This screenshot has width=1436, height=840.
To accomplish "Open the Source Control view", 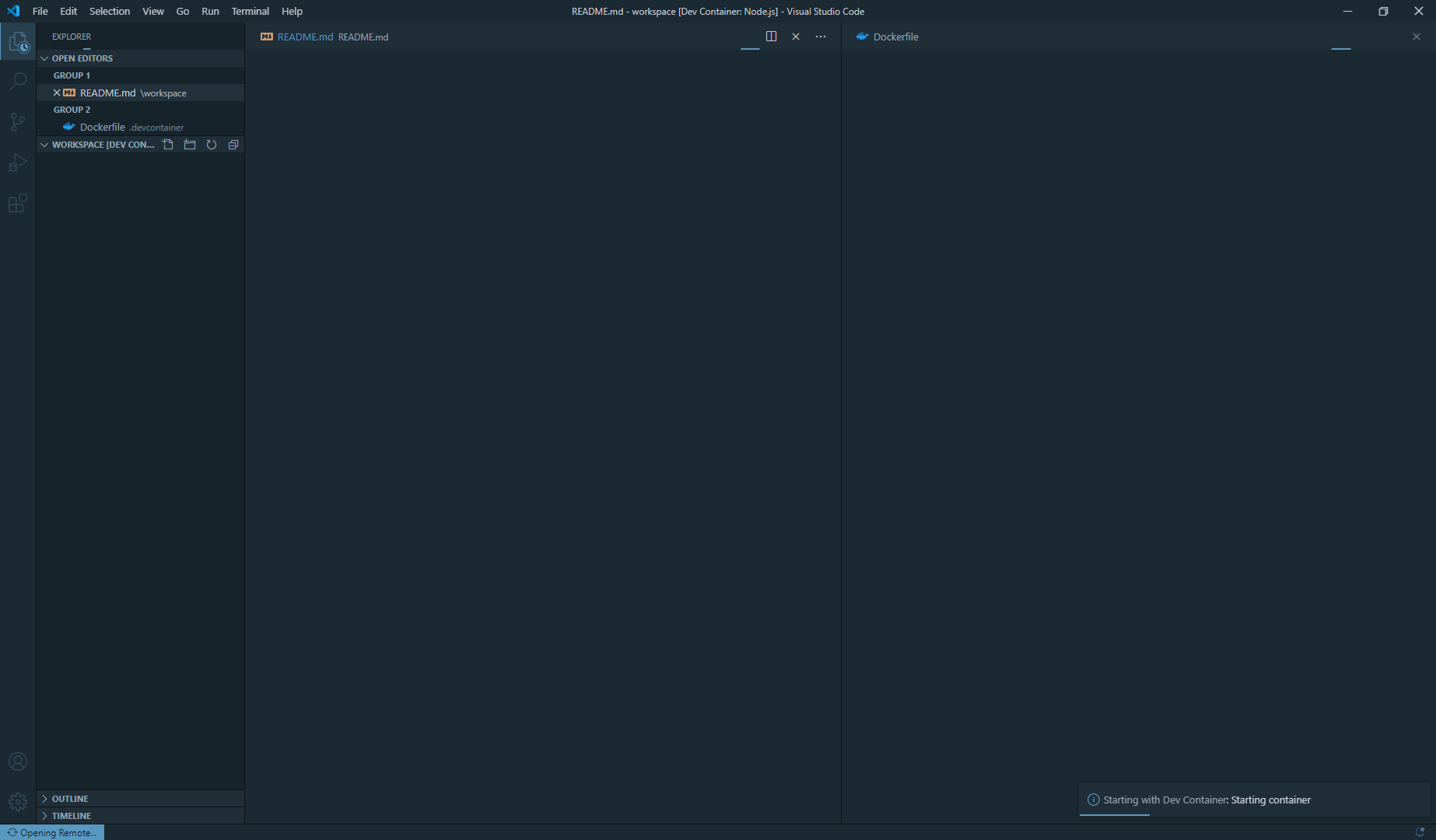I will click(18, 122).
